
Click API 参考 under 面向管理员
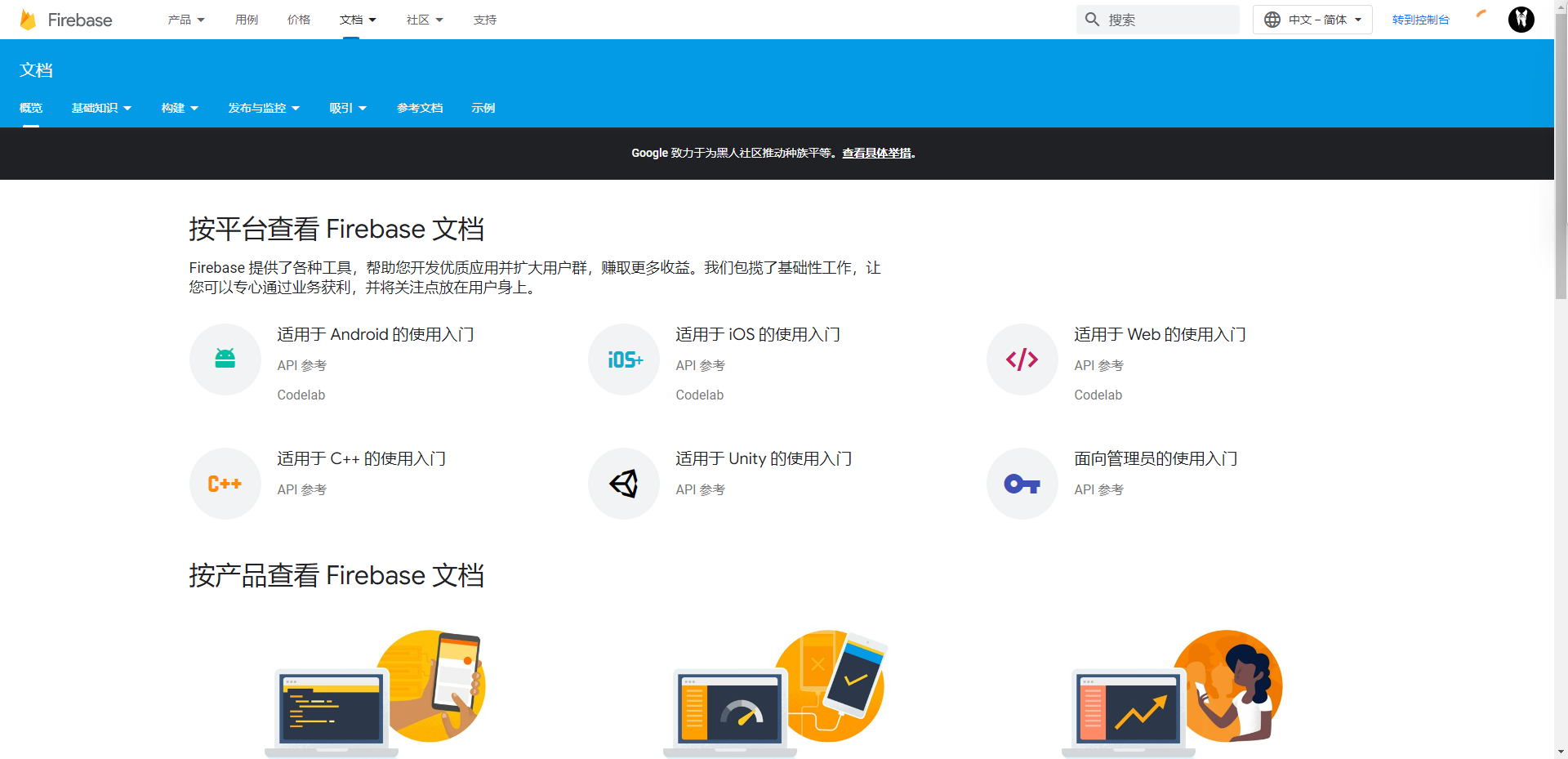tap(1099, 489)
